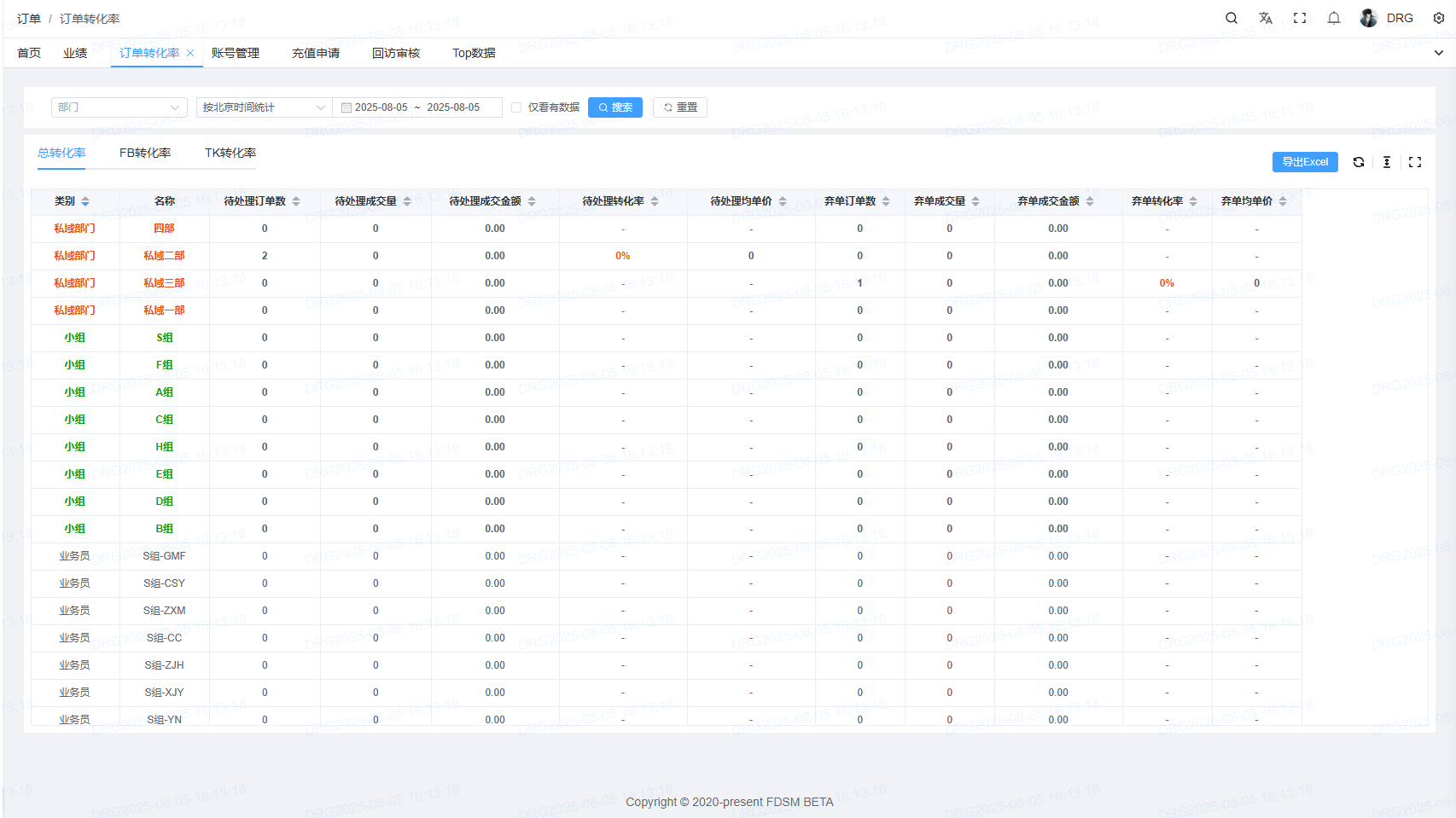
Task: Sort by 待处理订单数 column
Action: (296, 201)
